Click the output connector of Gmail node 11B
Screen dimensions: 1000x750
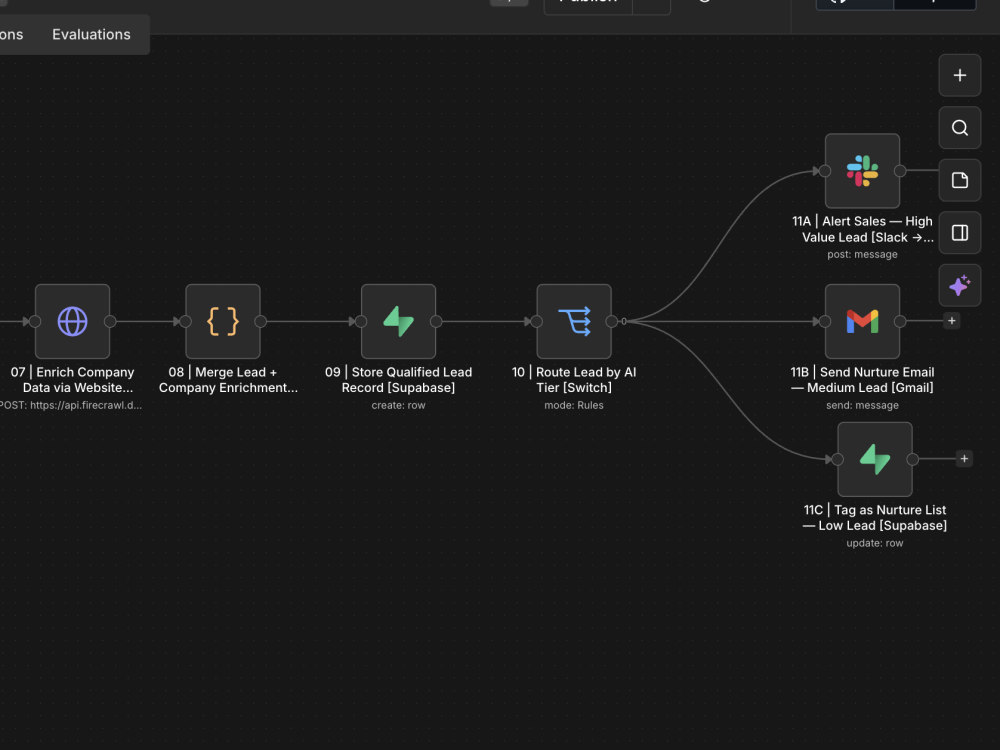pyautogui.click(x=900, y=321)
